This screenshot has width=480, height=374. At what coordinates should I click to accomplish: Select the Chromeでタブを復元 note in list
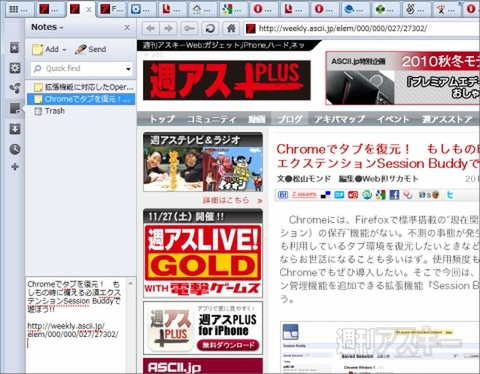click(x=81, y=99)
